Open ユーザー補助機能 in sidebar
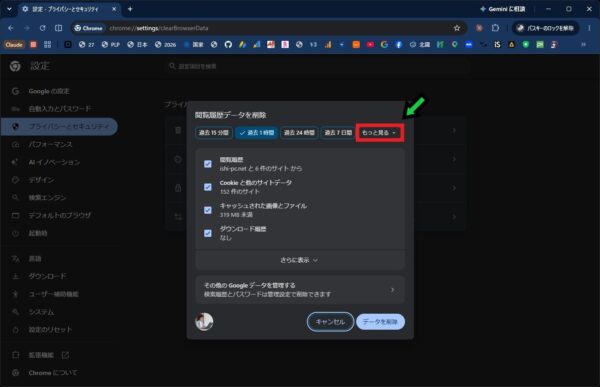Image resolution: width=600 pixels, height=387 pixels. click(59, 294)
